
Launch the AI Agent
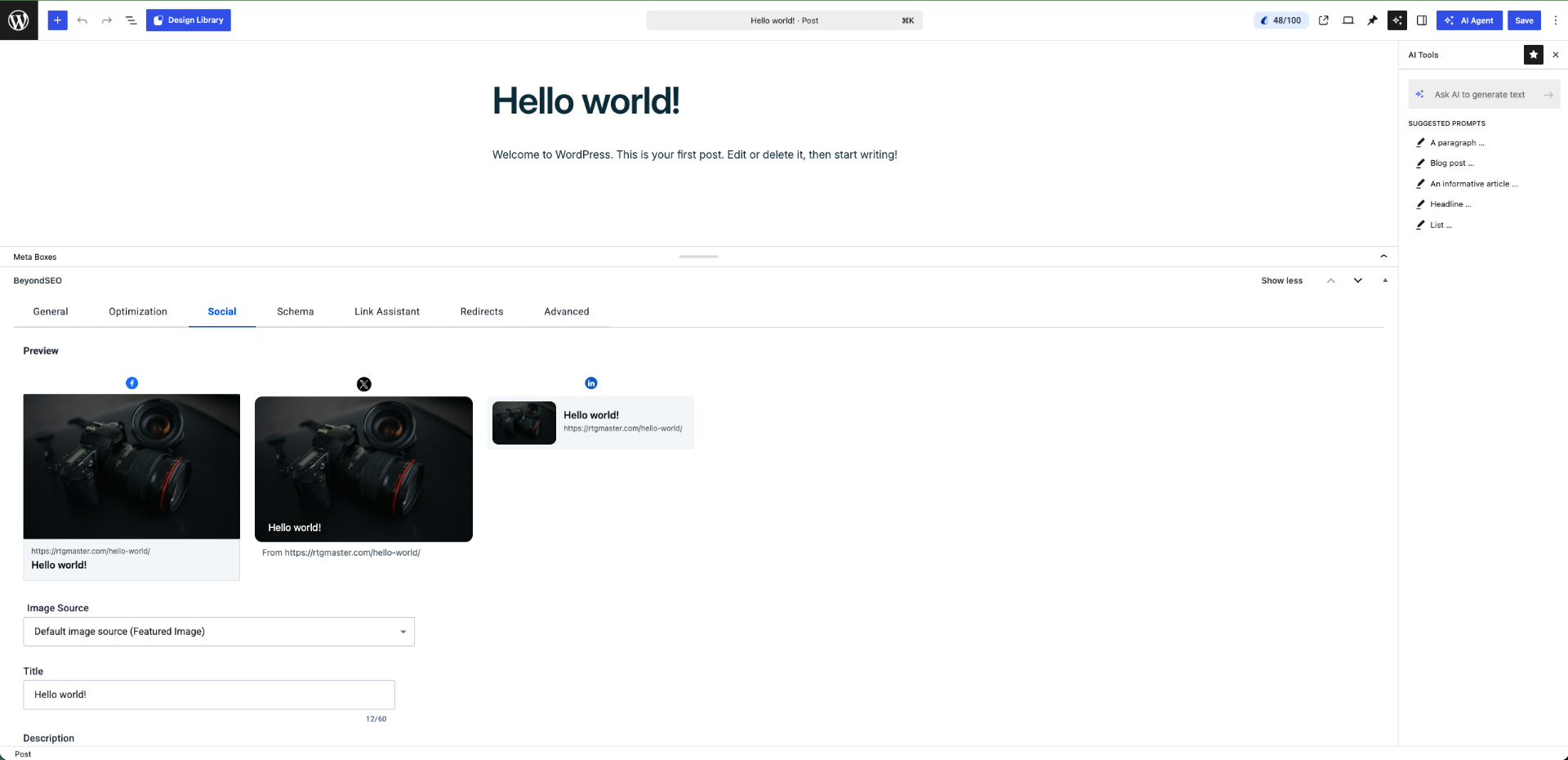tap(1469, 20)
